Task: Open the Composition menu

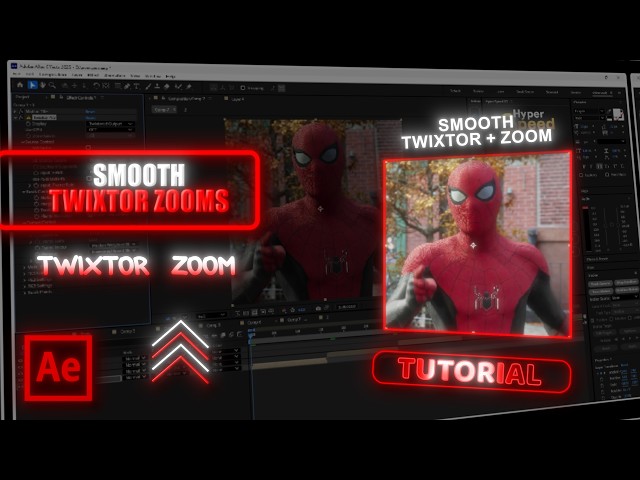Action: tap(52, 75)
